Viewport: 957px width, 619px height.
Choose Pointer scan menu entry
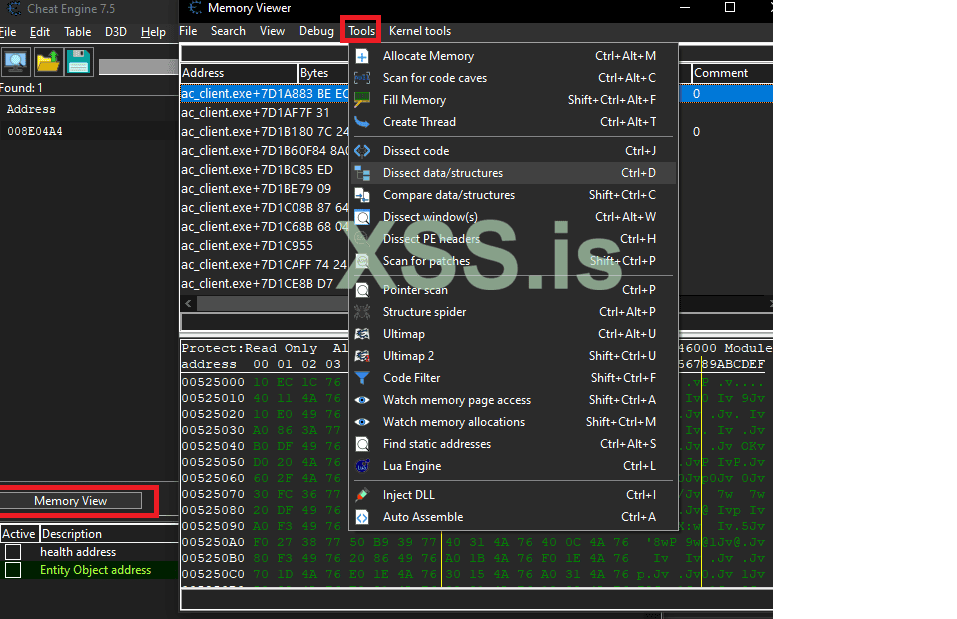click(513, 290)
